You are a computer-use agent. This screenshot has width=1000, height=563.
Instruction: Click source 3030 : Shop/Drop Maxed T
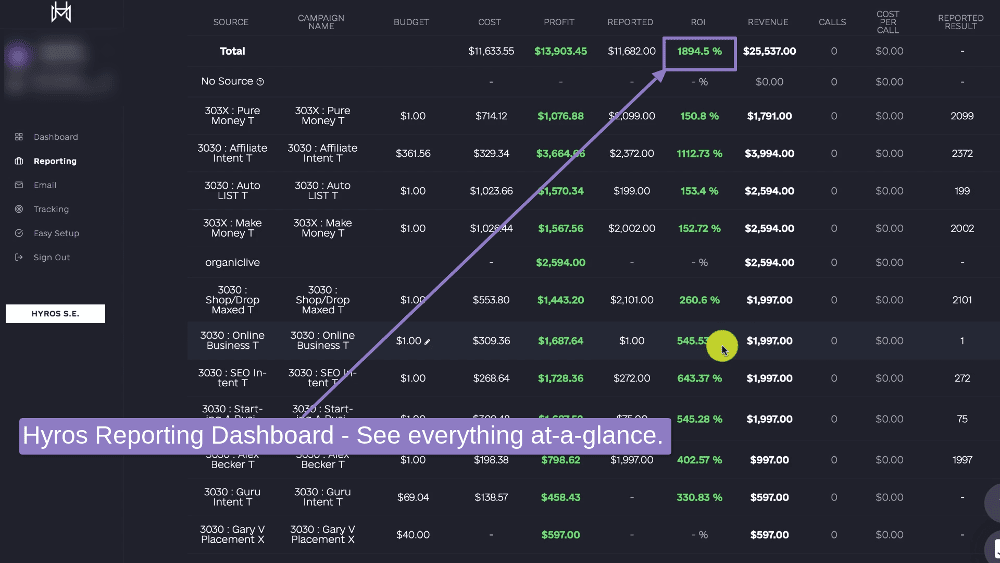tap(232, 300)
